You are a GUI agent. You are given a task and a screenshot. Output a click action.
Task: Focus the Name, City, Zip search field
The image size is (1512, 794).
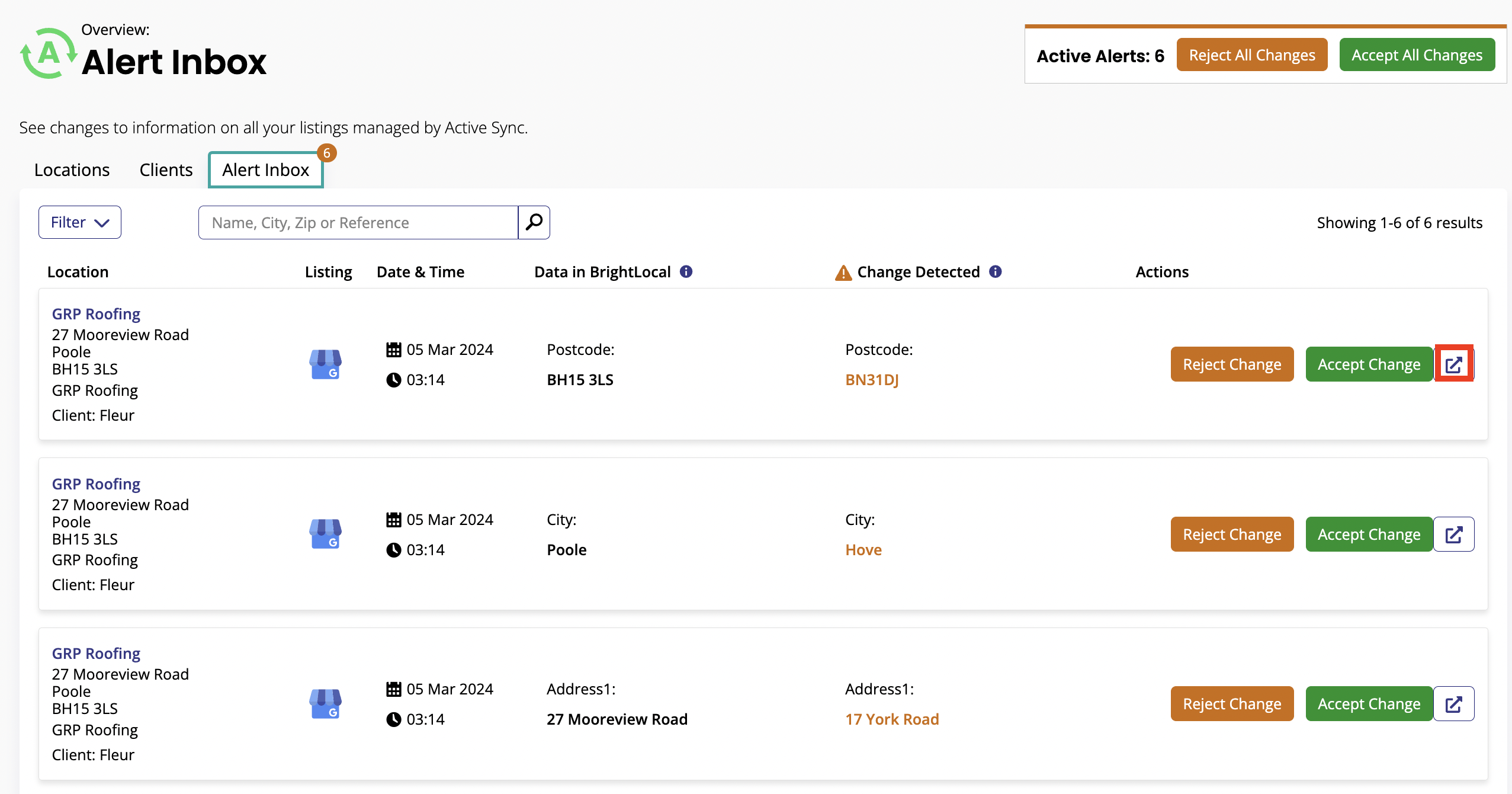click(358, 222)
